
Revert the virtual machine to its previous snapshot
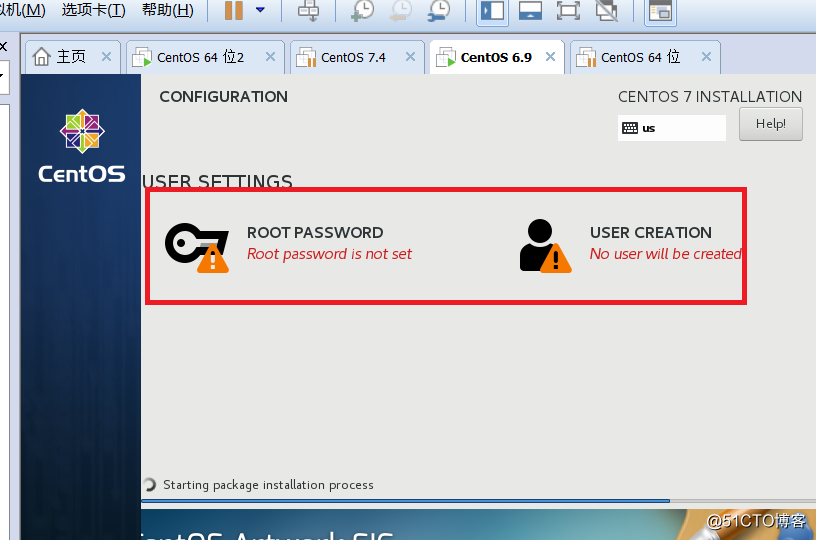(401, 10)
